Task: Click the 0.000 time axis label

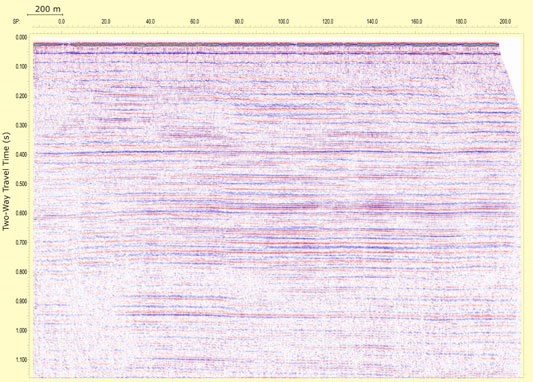Action: [x=21, y=37]
